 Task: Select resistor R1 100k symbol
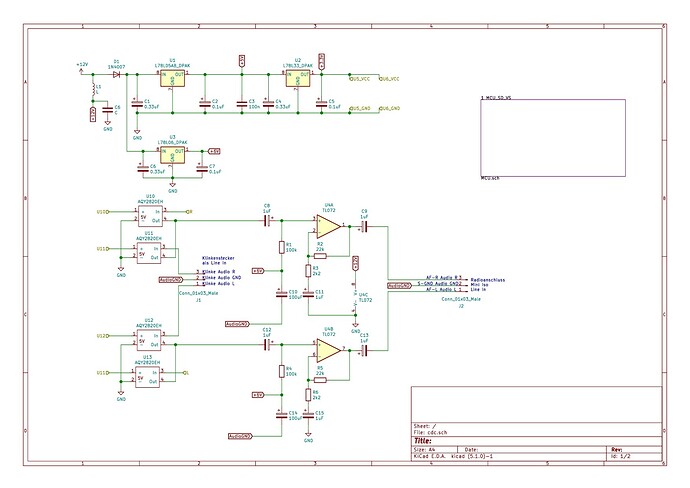tap(282, 248)
